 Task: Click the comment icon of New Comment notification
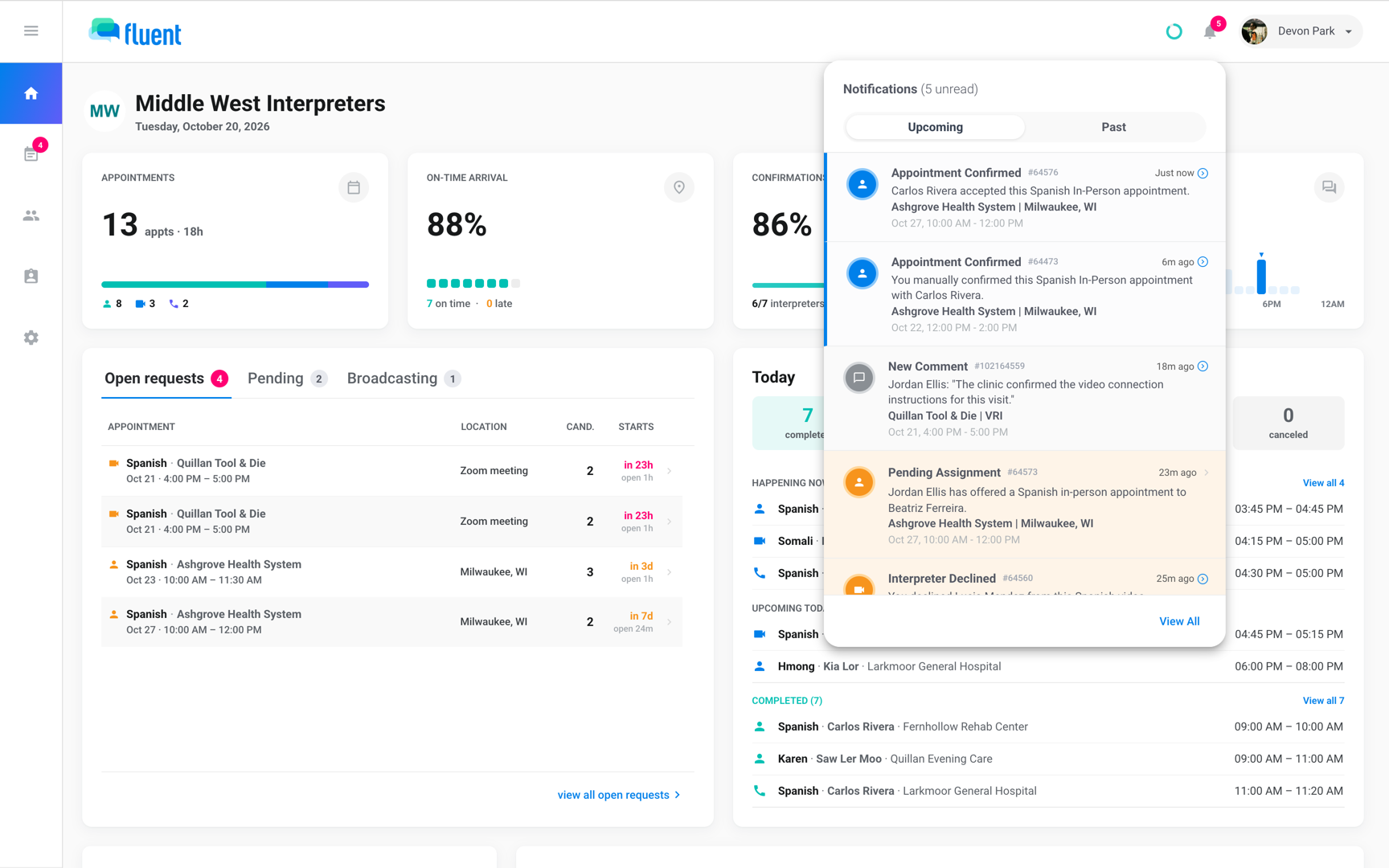click(858, 377)
